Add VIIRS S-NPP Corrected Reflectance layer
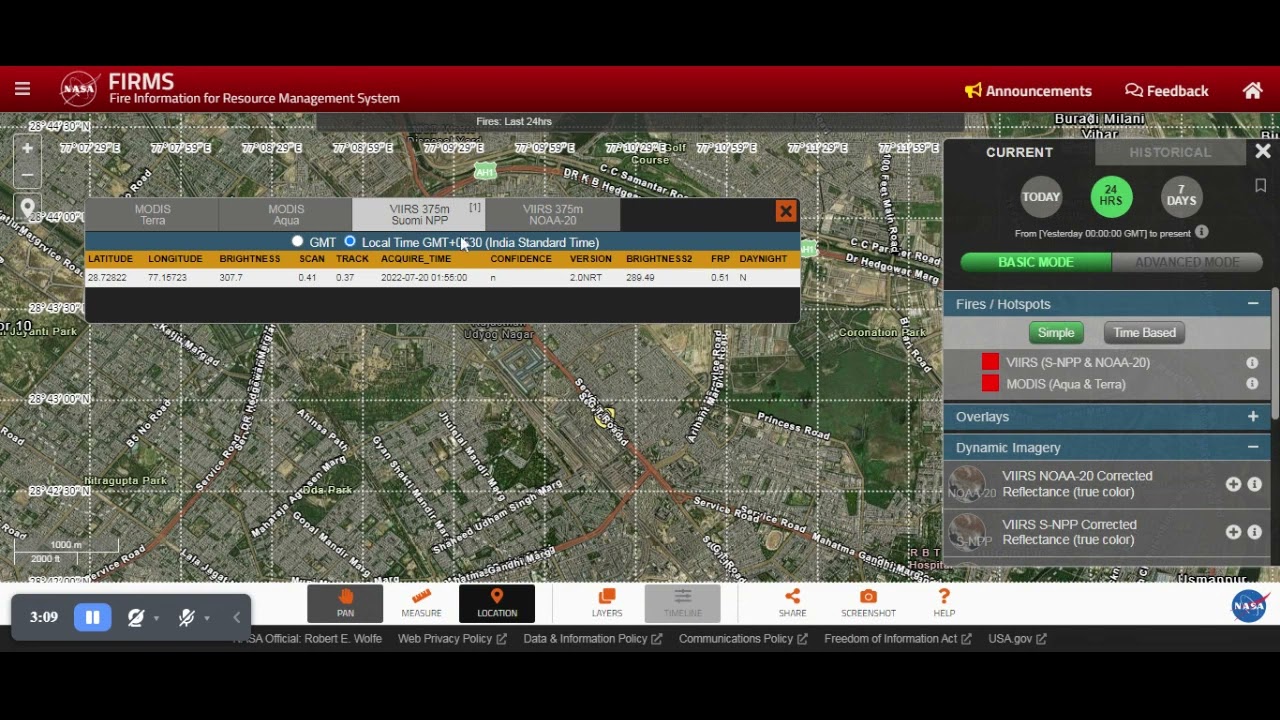The width and height of the screenshot is (1280, 720). pyautogui.click(x=1233, y=532)
